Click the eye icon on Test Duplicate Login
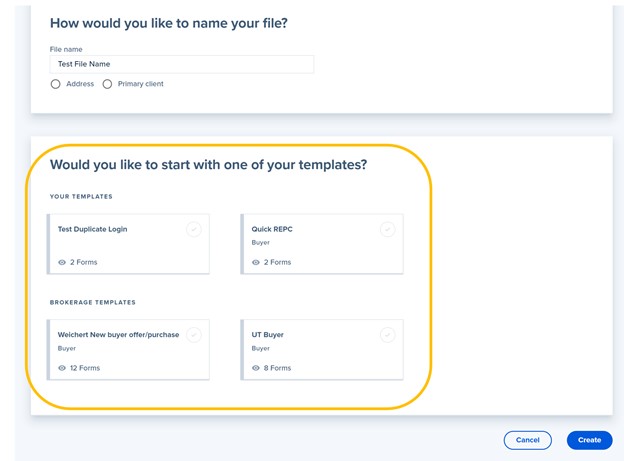The width and height of the screenshot is (624, 461). coord(62,262)
